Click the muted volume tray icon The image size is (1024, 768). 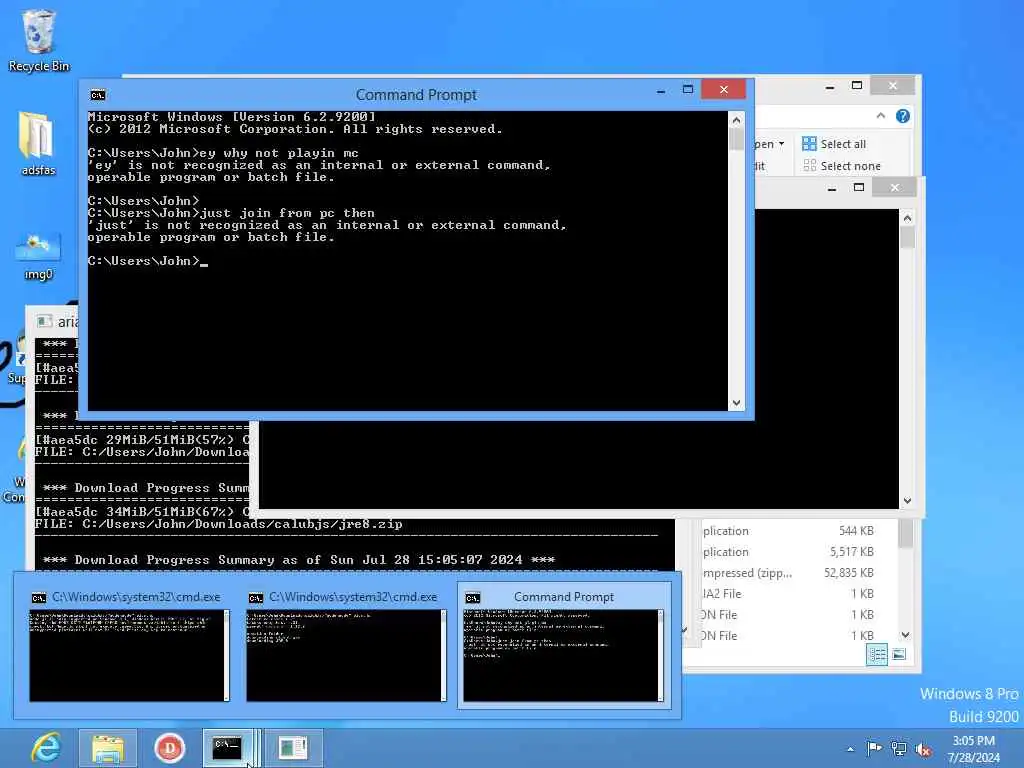point(923,750)
